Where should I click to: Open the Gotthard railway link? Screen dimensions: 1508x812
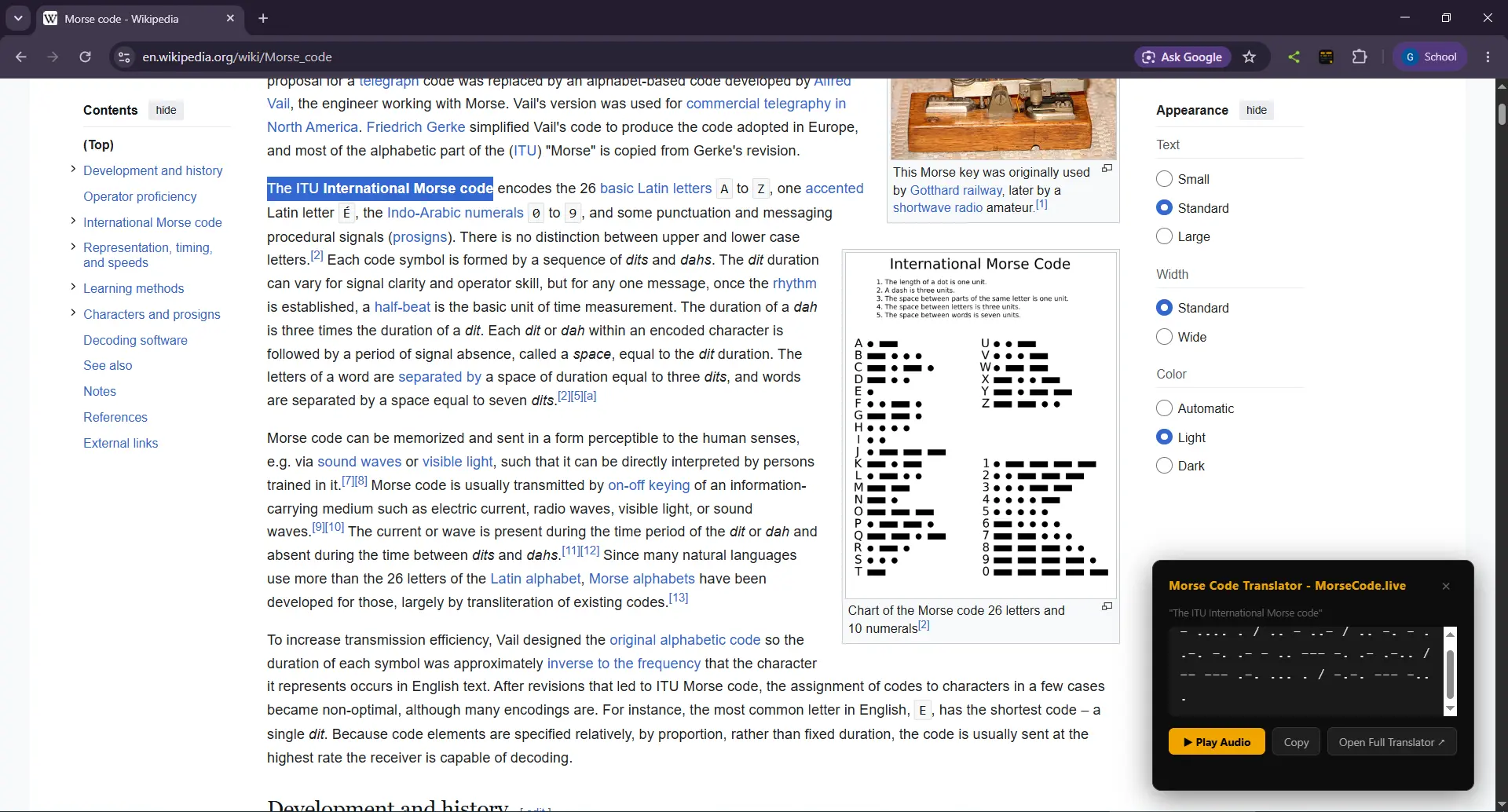coord(956,190)
